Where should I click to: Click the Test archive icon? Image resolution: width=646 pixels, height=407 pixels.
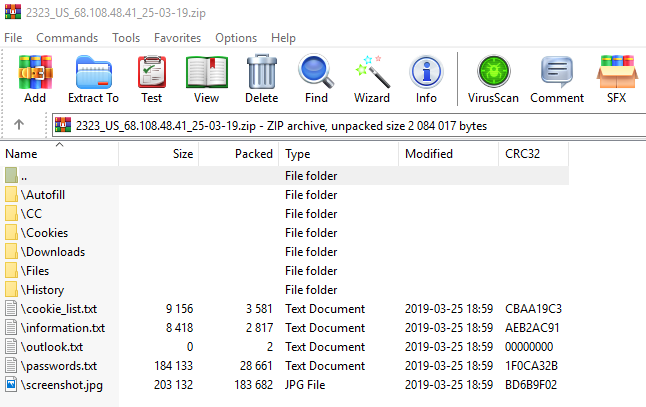point(152,73)
